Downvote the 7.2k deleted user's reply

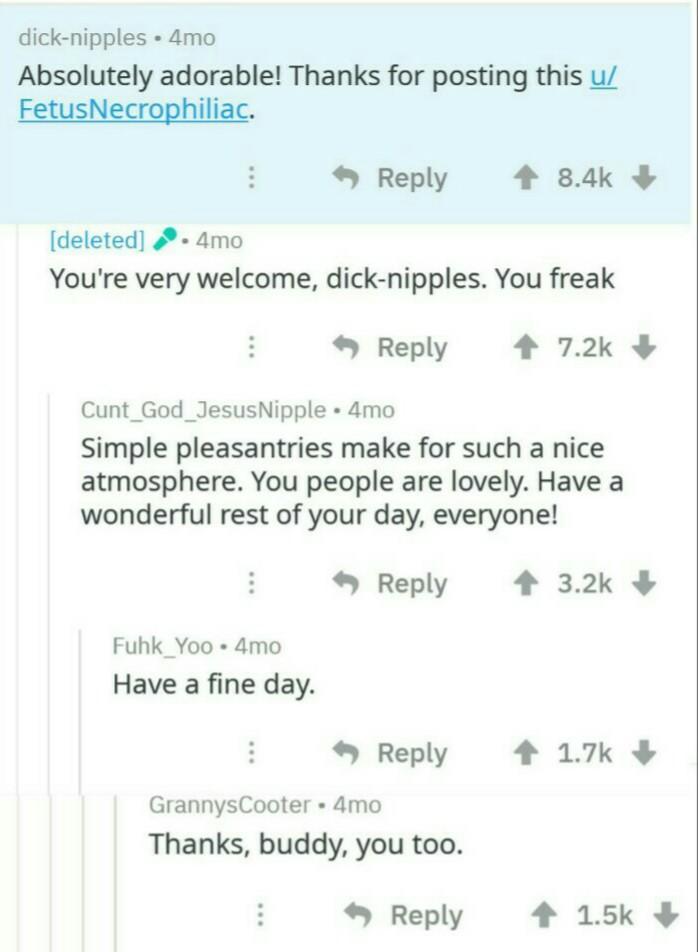pyautogui.click(x=645, y=347)
